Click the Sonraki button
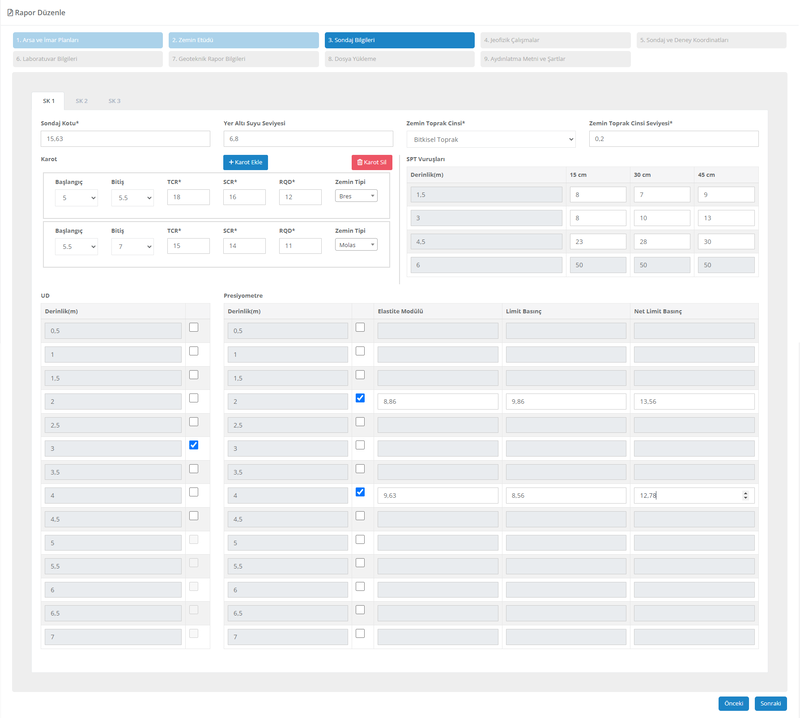 point(770,703)
